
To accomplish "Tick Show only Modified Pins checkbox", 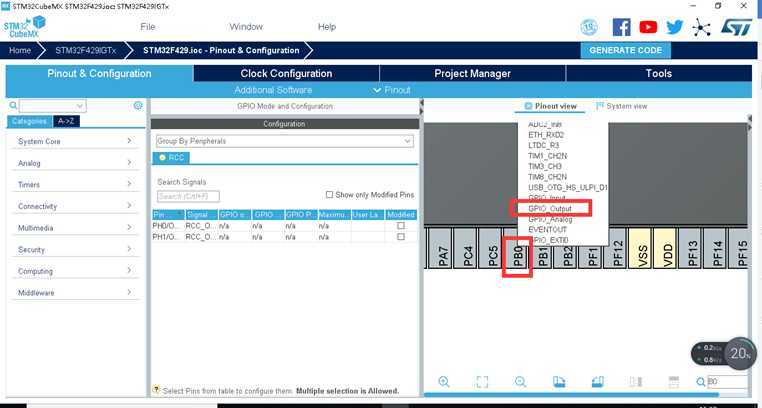I will coord(329,195).
